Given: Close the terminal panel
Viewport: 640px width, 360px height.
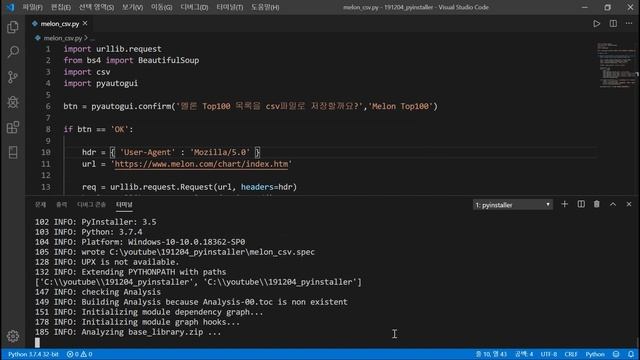Looking at the screenshot, I should point(629,204).
